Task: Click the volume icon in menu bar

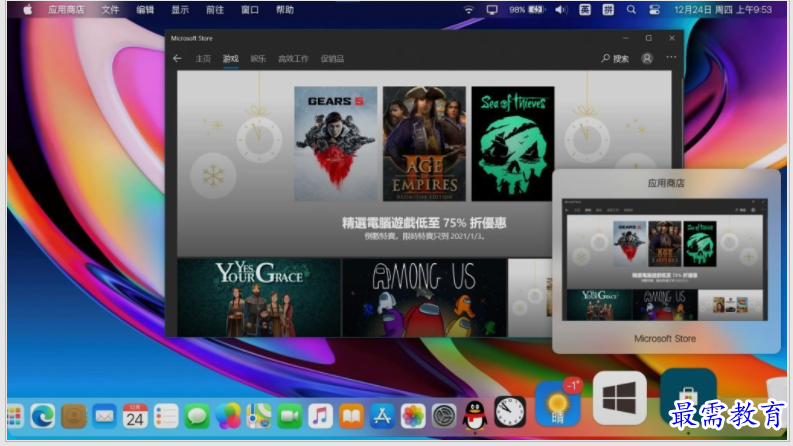Action: pos(561,10)
